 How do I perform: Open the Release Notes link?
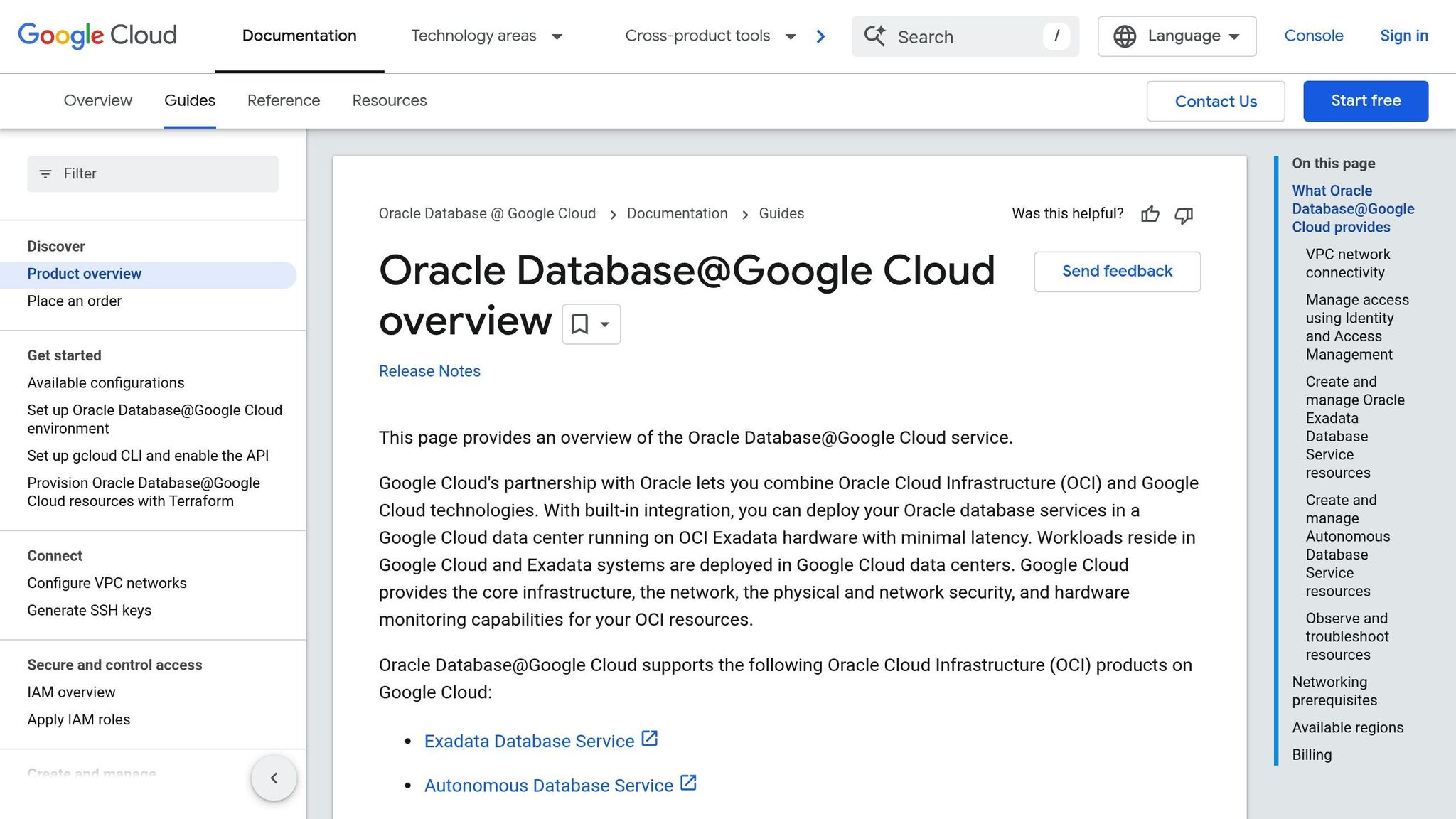point(429,370)
